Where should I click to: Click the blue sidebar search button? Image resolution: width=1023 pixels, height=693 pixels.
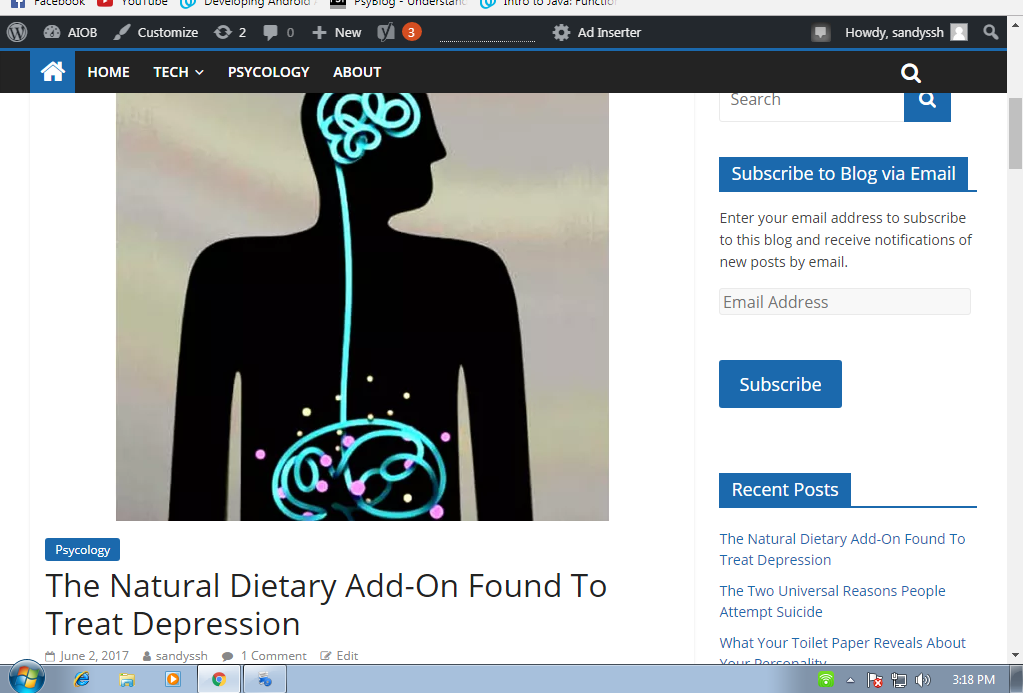927,104
